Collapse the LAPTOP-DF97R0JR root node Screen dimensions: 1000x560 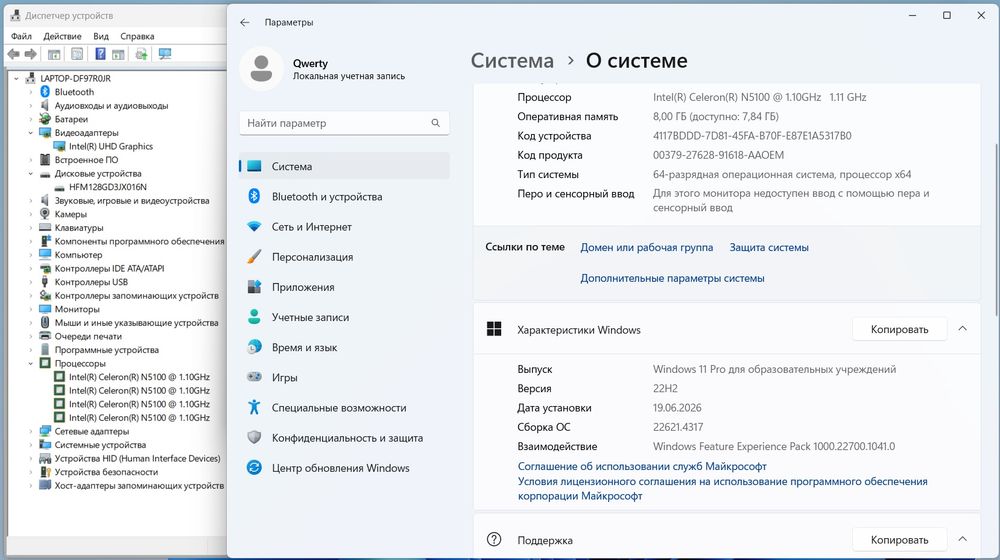[x=17, y=78]
